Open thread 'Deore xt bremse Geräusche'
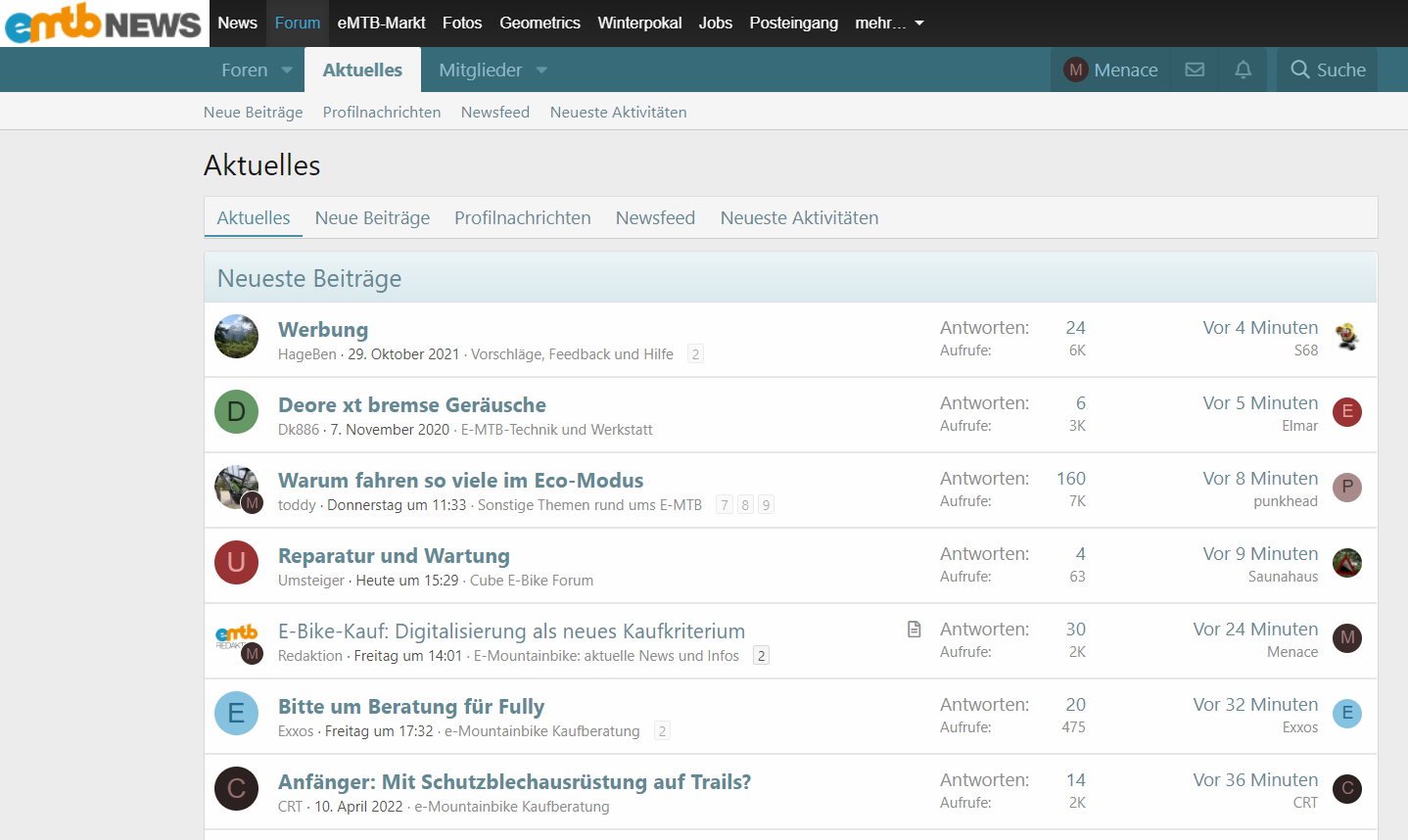This screenshot has height=840, width=1408. [411, 405]
